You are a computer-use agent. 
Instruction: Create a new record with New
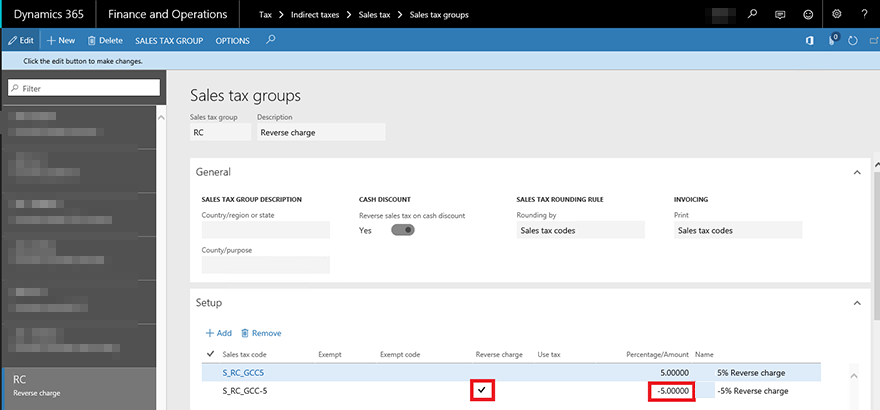tap(61, 41)
